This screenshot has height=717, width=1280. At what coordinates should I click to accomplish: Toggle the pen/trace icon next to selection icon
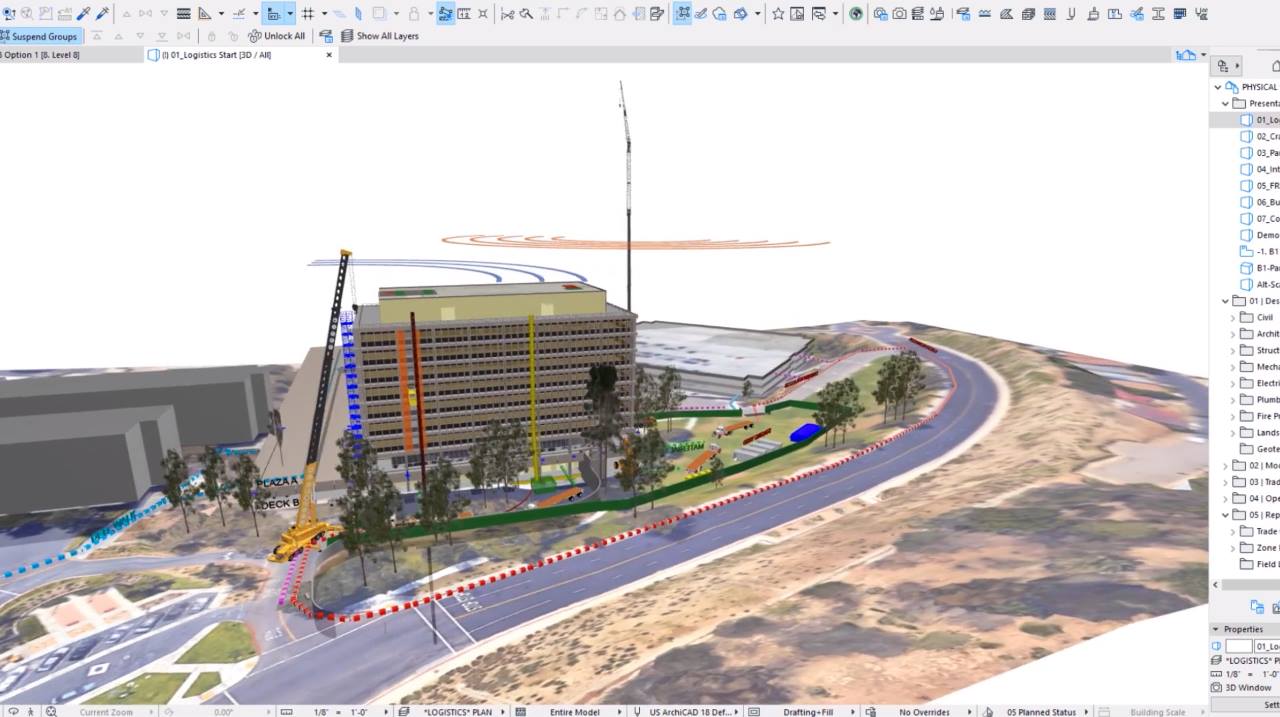click(x=701, y=14)
